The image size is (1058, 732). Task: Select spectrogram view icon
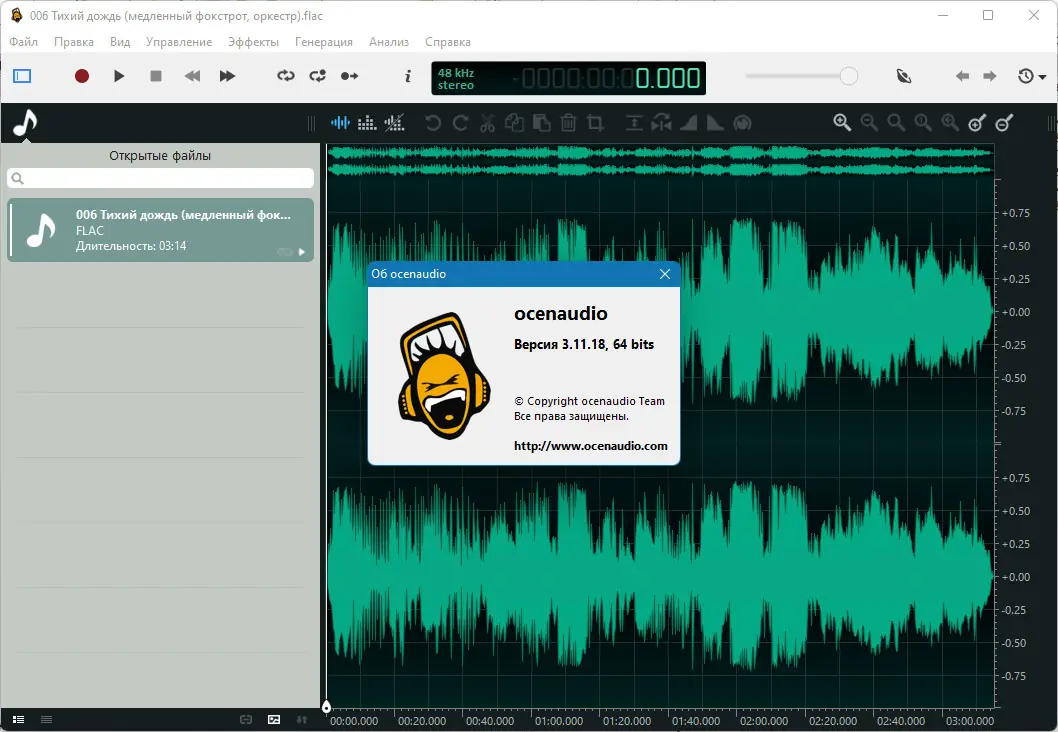click(x=367, y=123)
